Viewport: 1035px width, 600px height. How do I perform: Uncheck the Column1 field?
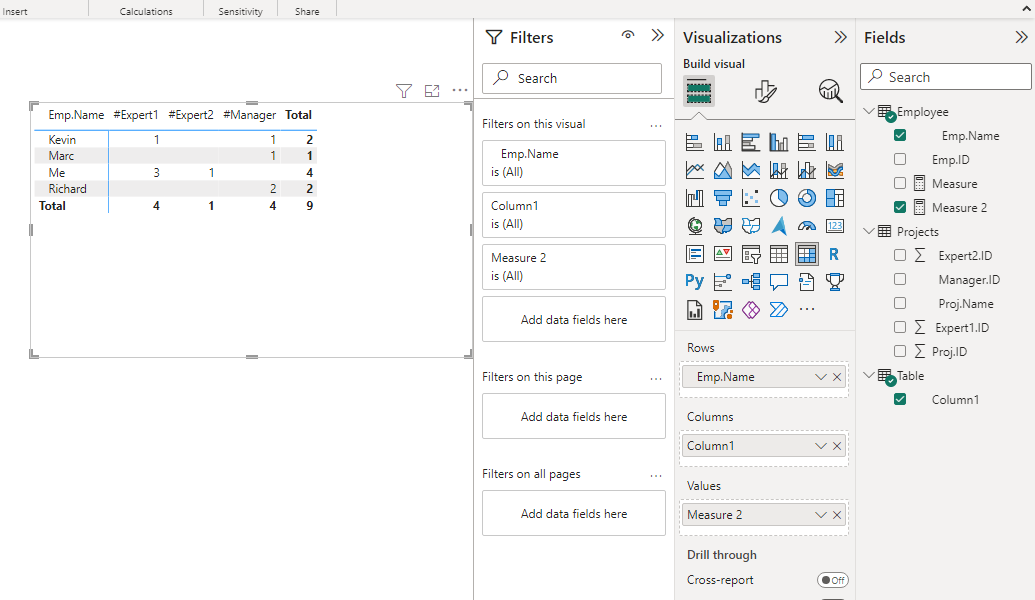point(900,399)
